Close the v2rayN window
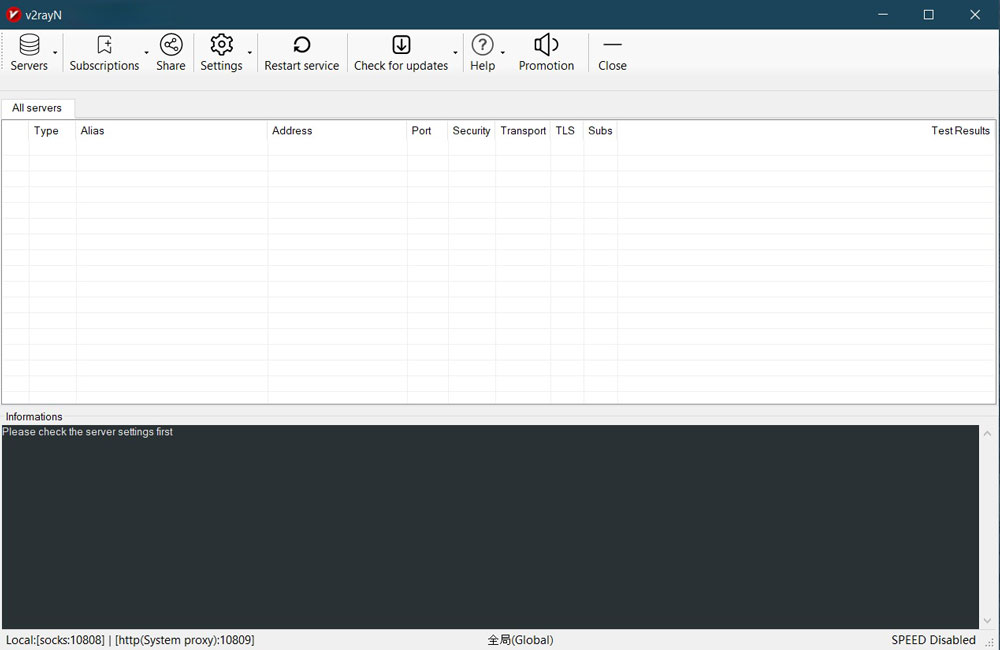Viewport: 1000px width, 650px height. (975, 14)
